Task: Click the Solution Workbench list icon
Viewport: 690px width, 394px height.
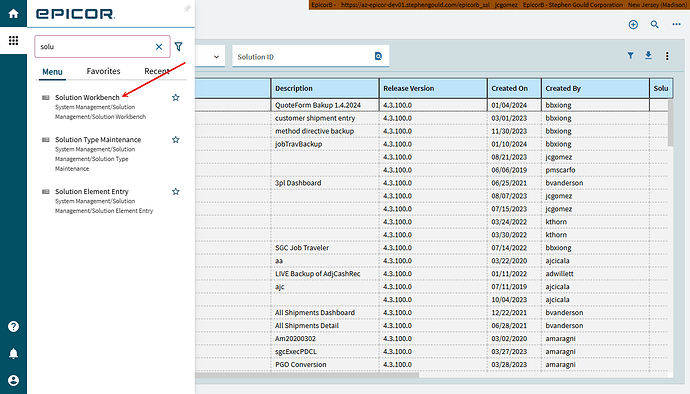Action: point(45,97)
